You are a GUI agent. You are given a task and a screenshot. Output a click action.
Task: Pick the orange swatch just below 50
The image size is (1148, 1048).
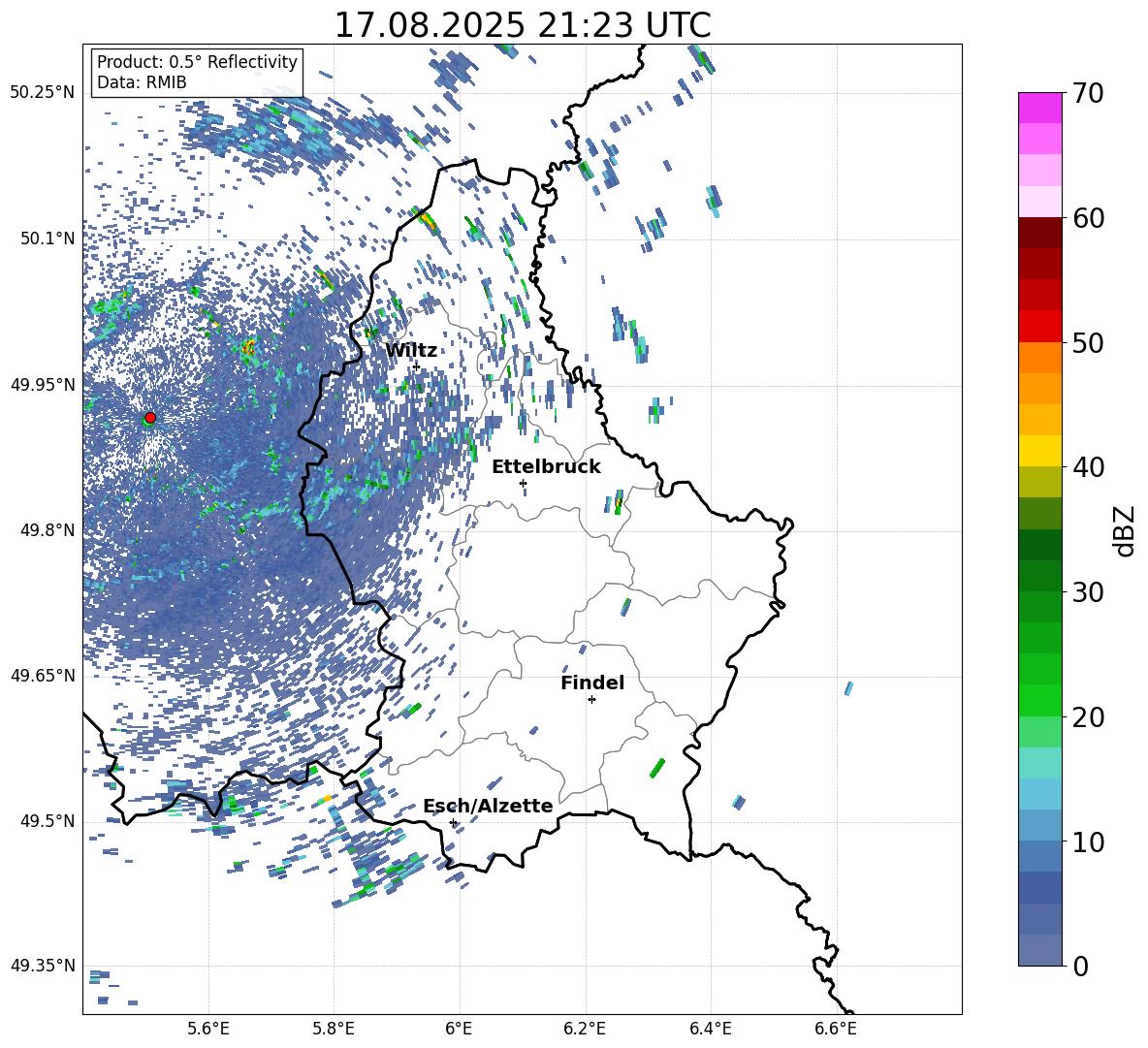coord(1039,358)
